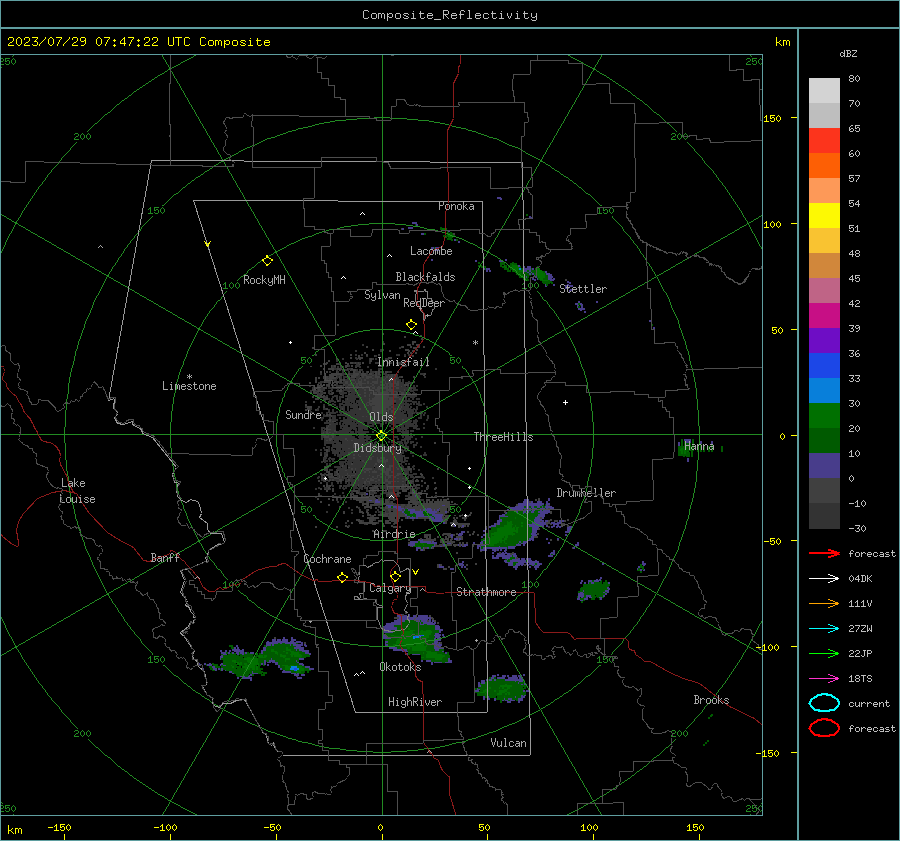
Task: Click the orange swatch between 57 and 60
Action: (824, 165)
